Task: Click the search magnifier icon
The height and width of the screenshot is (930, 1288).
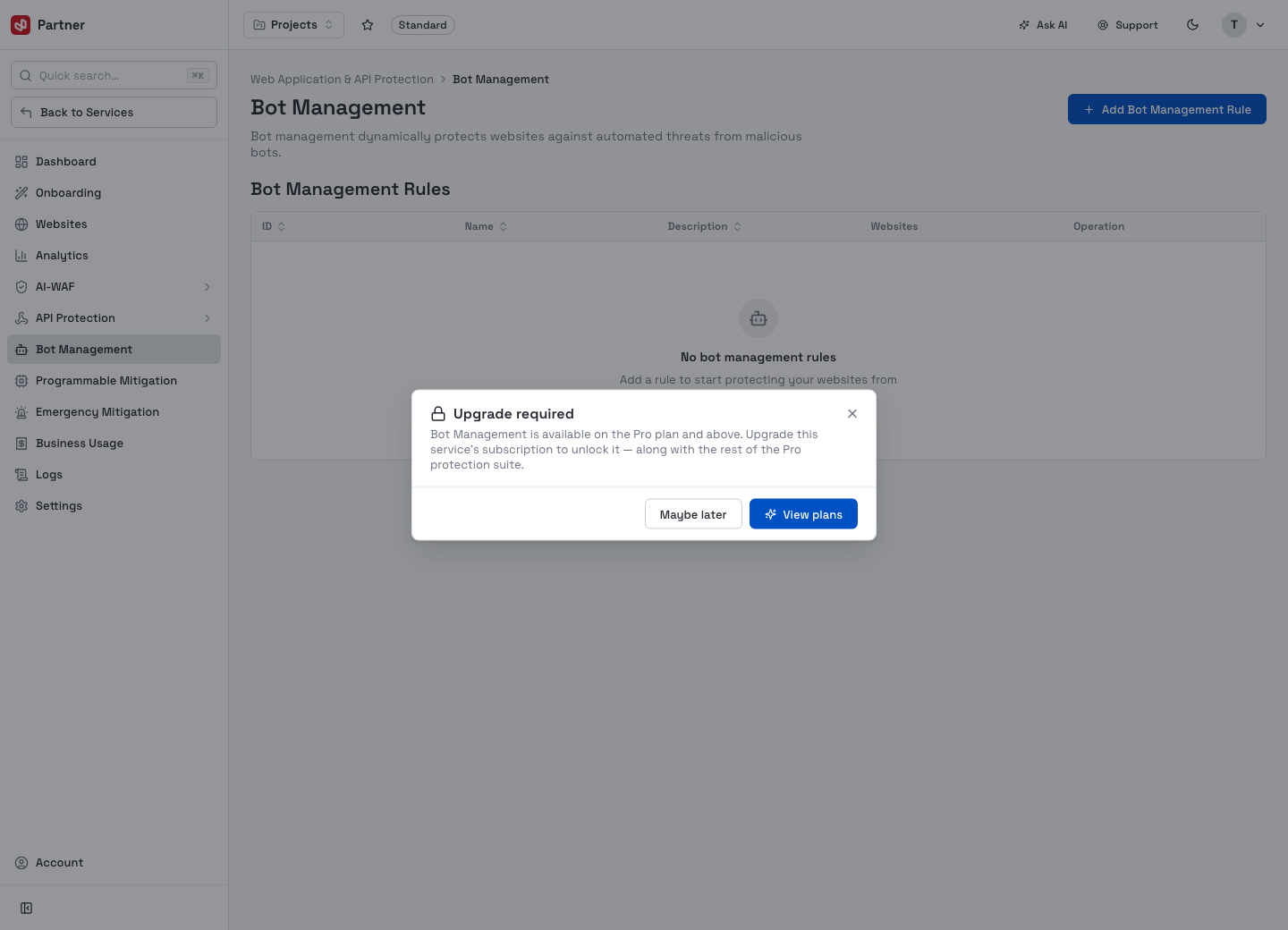Action: point(26,76)
